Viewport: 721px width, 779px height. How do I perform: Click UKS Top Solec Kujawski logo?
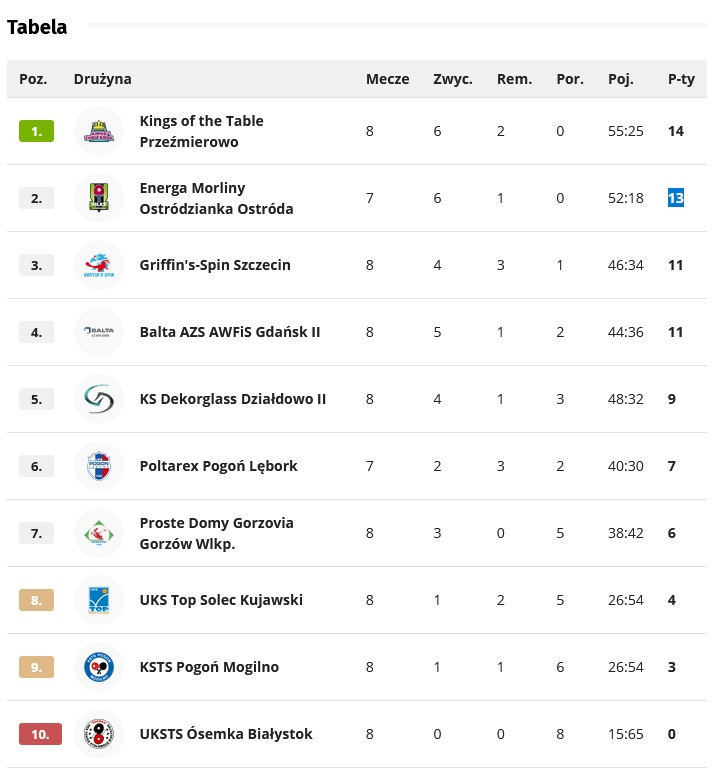[99, 600]
